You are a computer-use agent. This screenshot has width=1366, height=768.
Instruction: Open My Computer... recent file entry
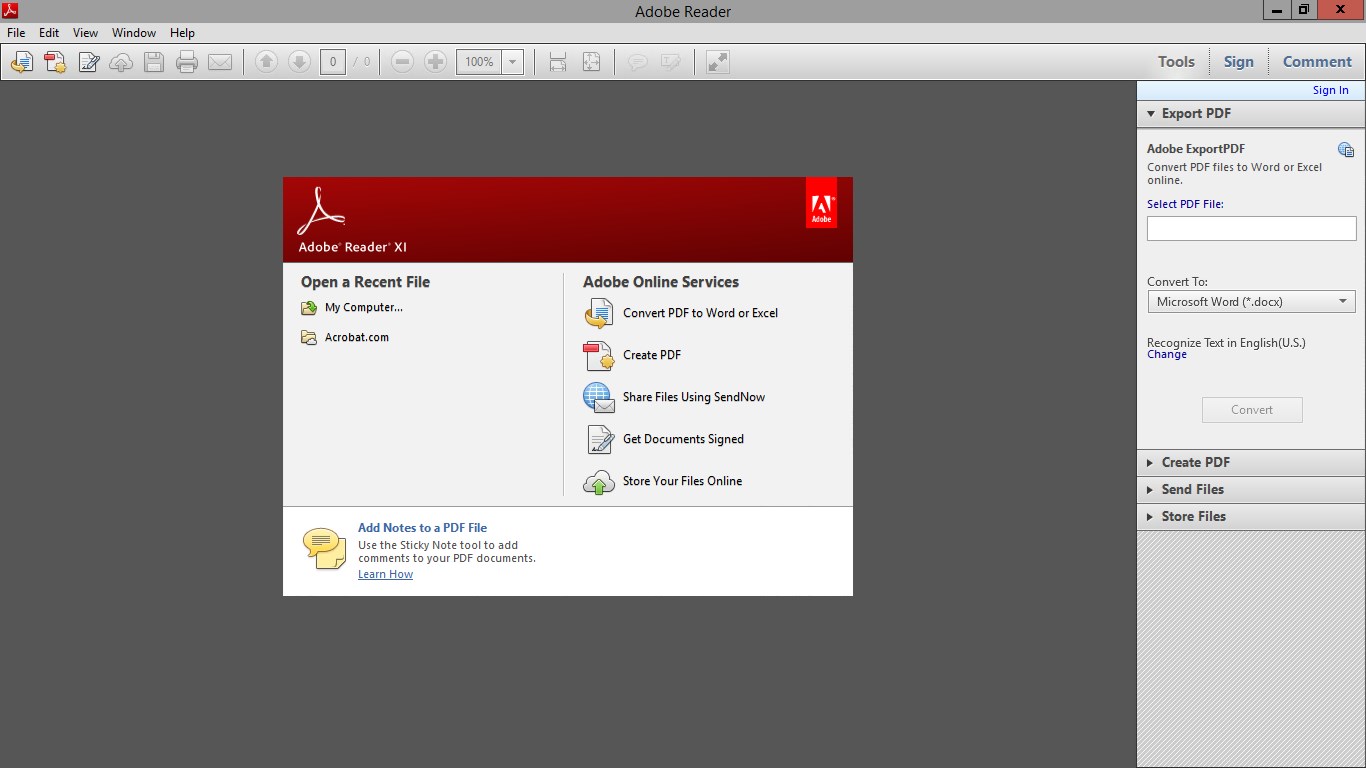pyautogui.click(x=364, y=308)
